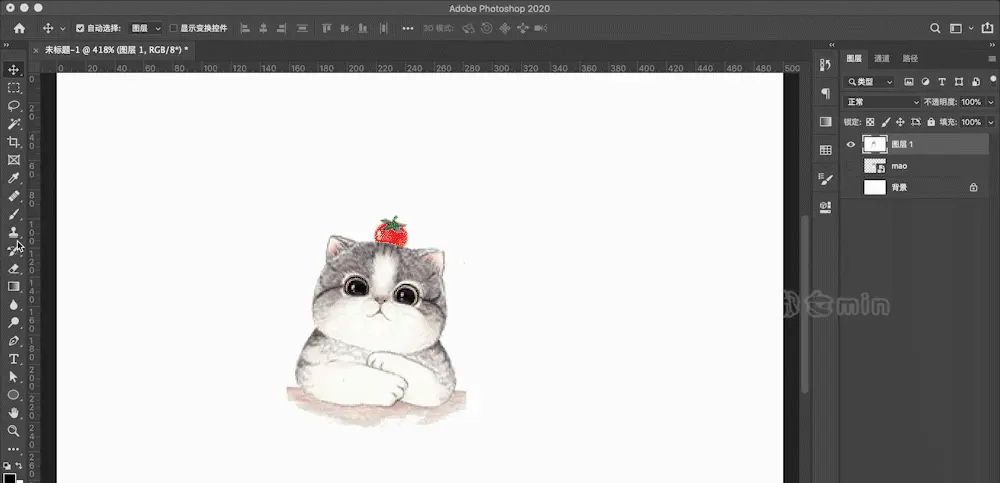Screen dimensions: 1000x483
Task: Click align top edges icon
Action: pyautogui.click(x=327, y=28)
